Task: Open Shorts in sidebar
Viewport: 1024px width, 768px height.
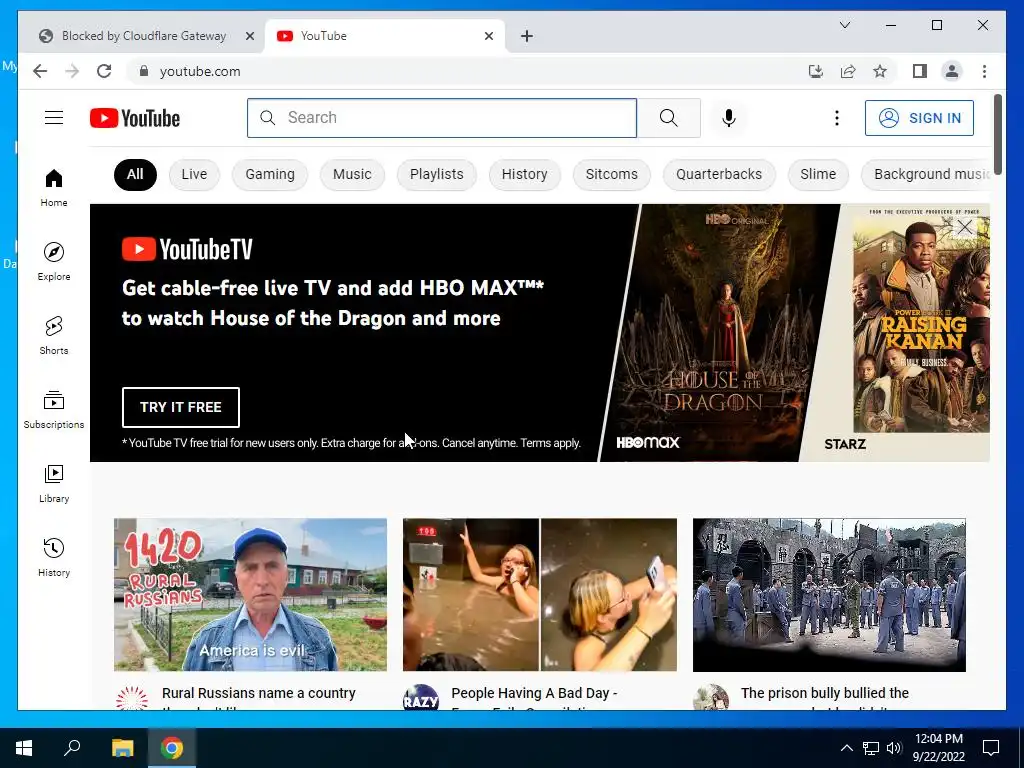Action: click(x=54, y=336)
